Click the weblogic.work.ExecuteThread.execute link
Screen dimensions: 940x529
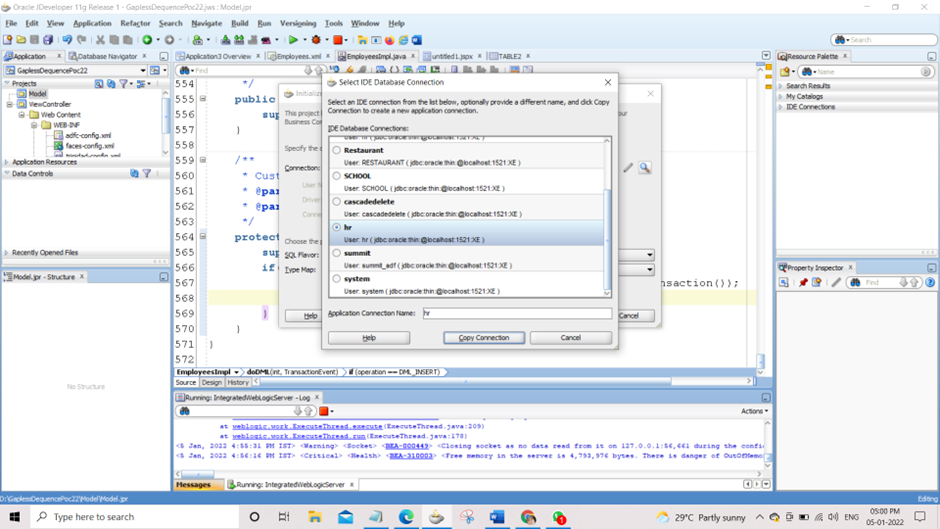point(307,426)
